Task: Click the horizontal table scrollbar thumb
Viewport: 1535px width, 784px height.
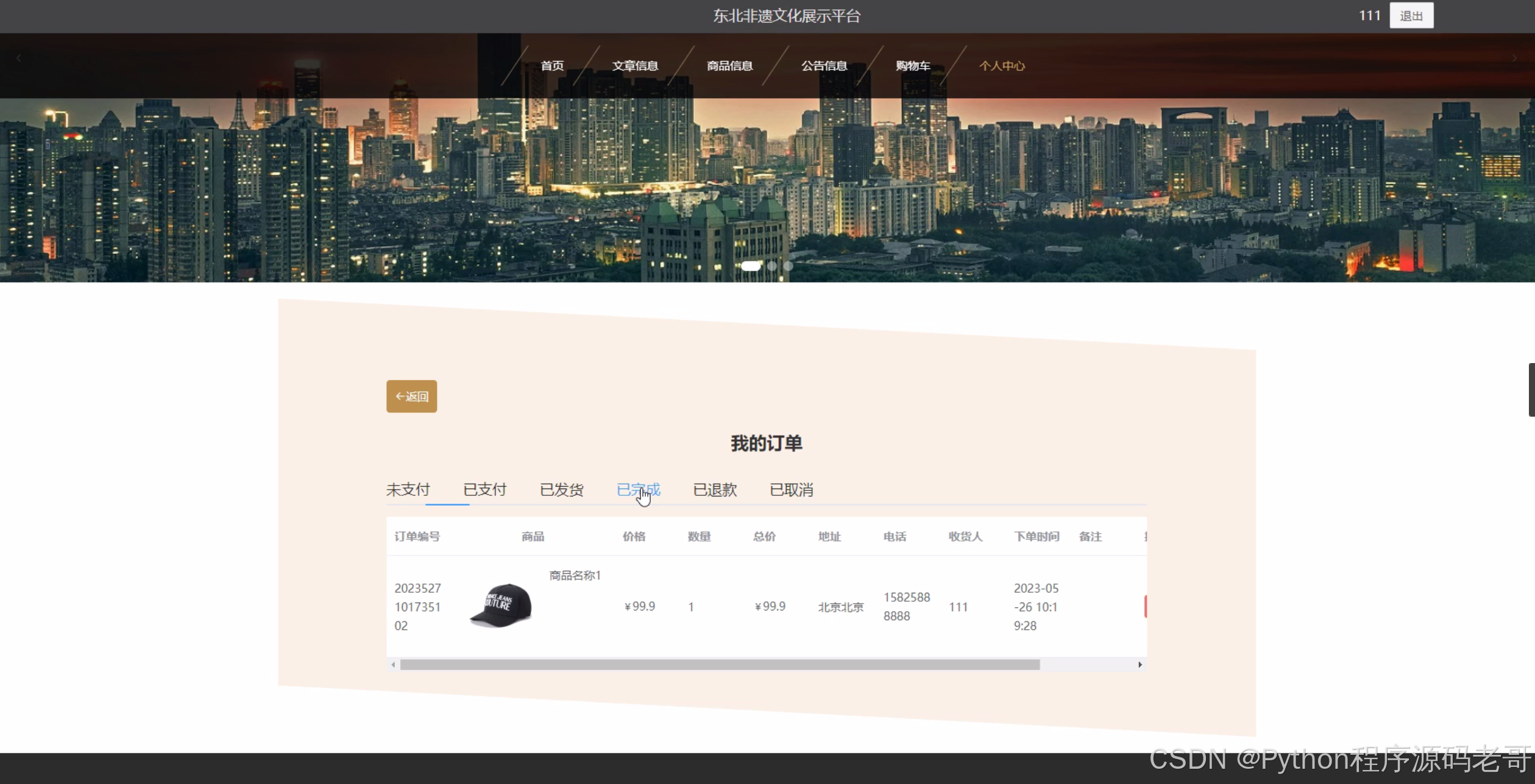Action: tap(719, 665)
